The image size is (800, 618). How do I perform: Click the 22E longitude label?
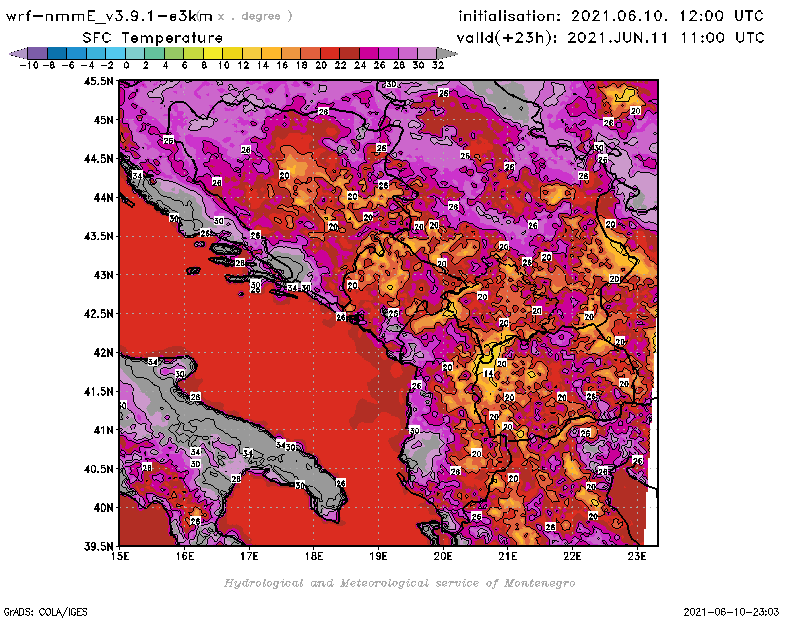pyautogui.click(x=572, y=556)
